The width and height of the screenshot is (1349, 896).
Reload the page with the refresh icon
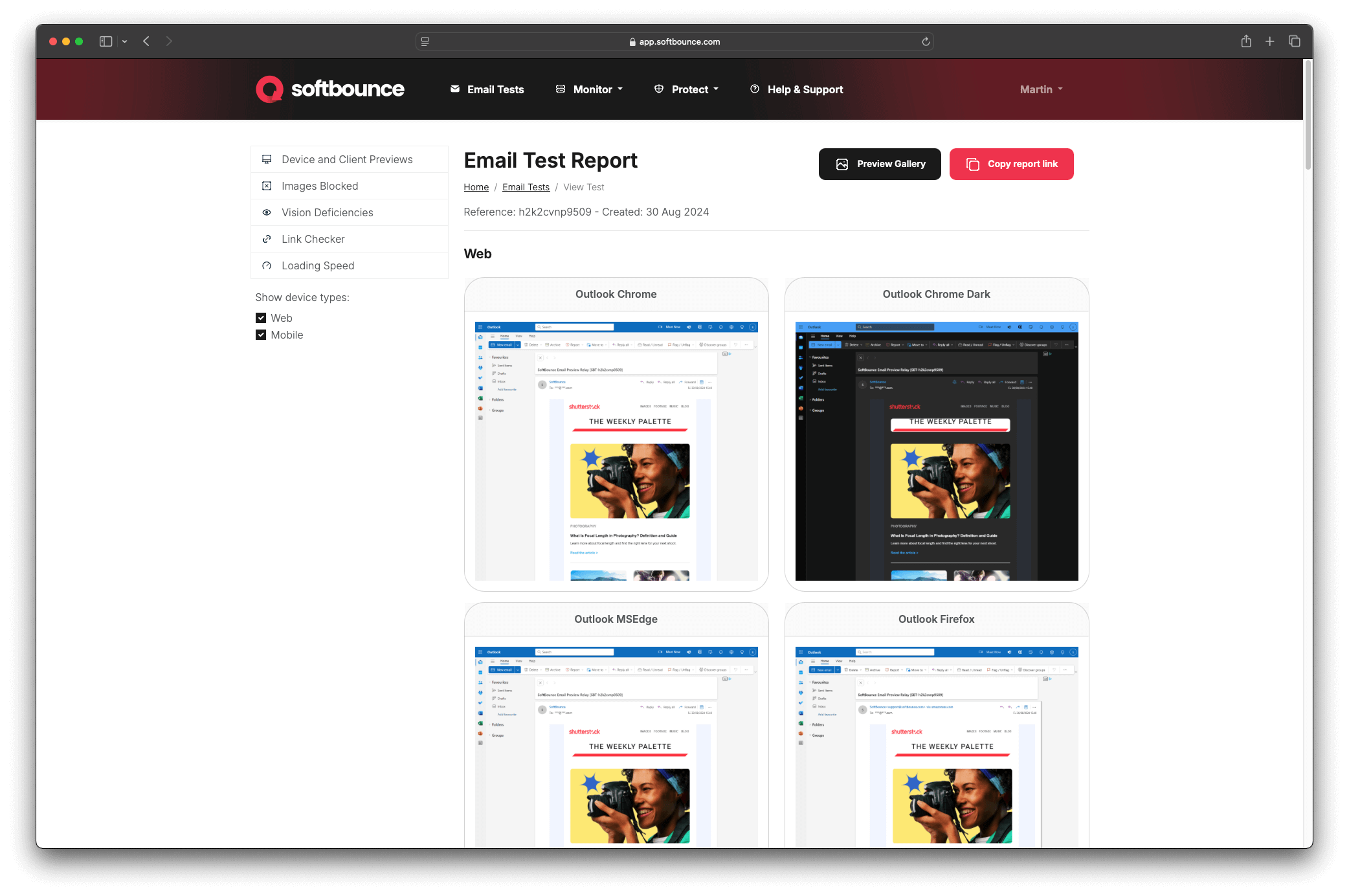point(926,41)
